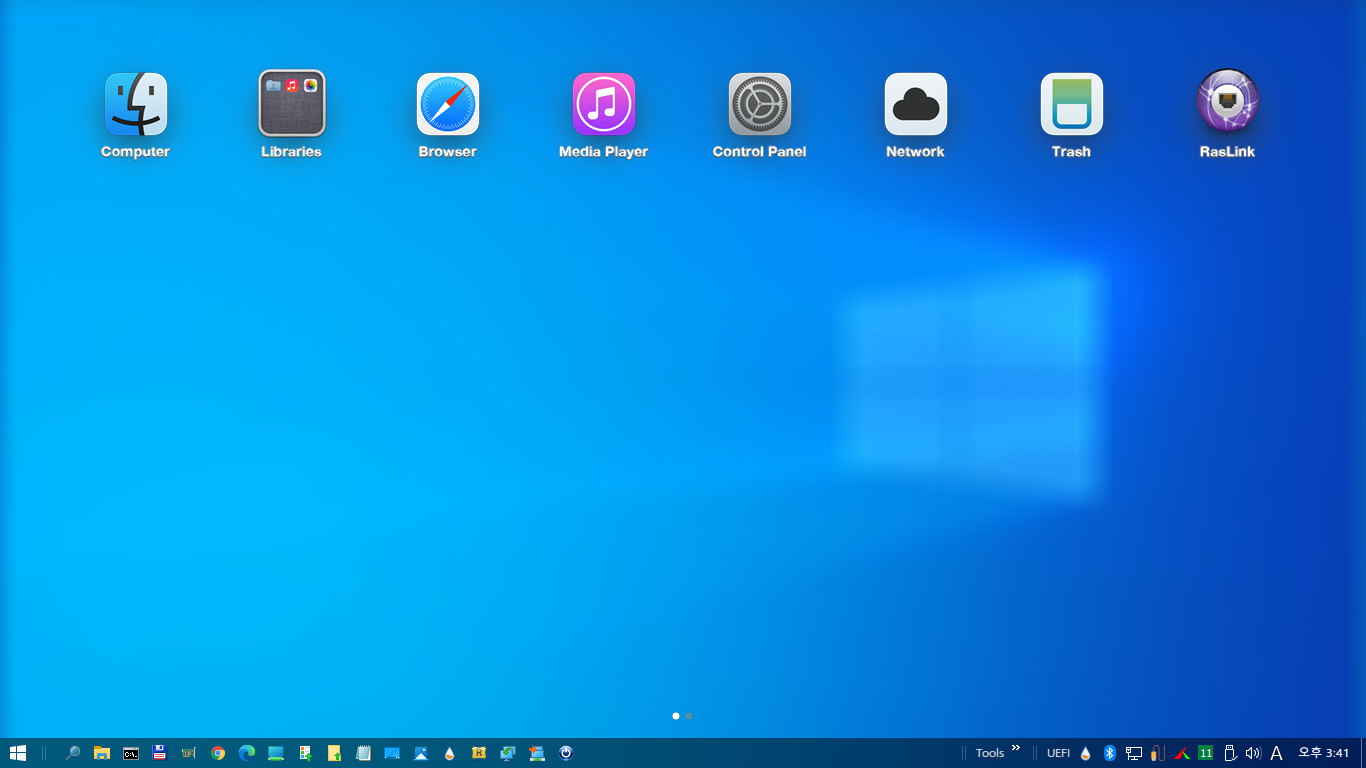Click the thermometer cable tray icon
The width and height of the screenshot is (1366, 768).
pos(1158,753)
